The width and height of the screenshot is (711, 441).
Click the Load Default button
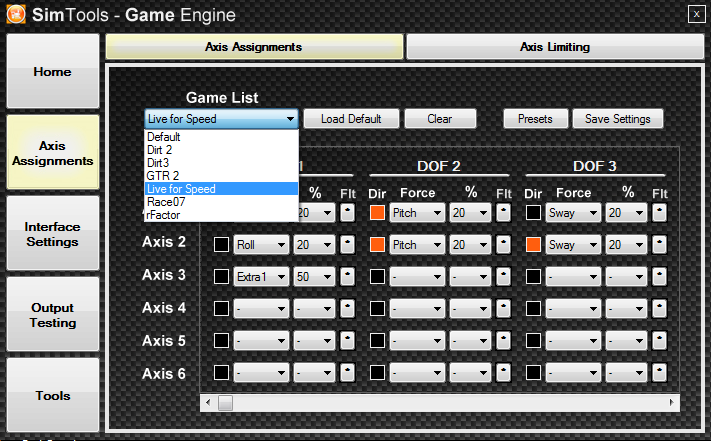click(351, 119)
